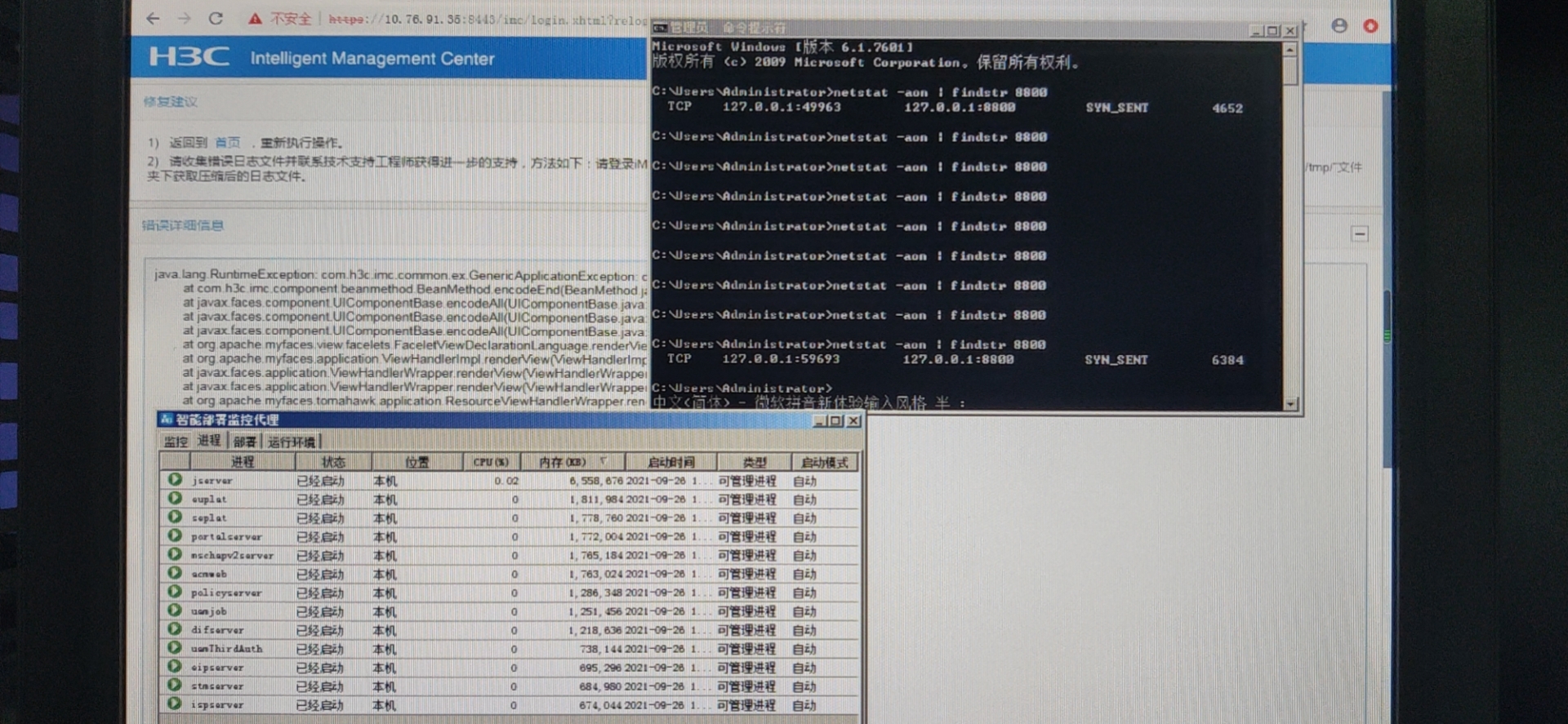This screenshot has width=1568, height=724.
Task: Sort by the 启动时间 column header
Action: [x=671, y=462]
